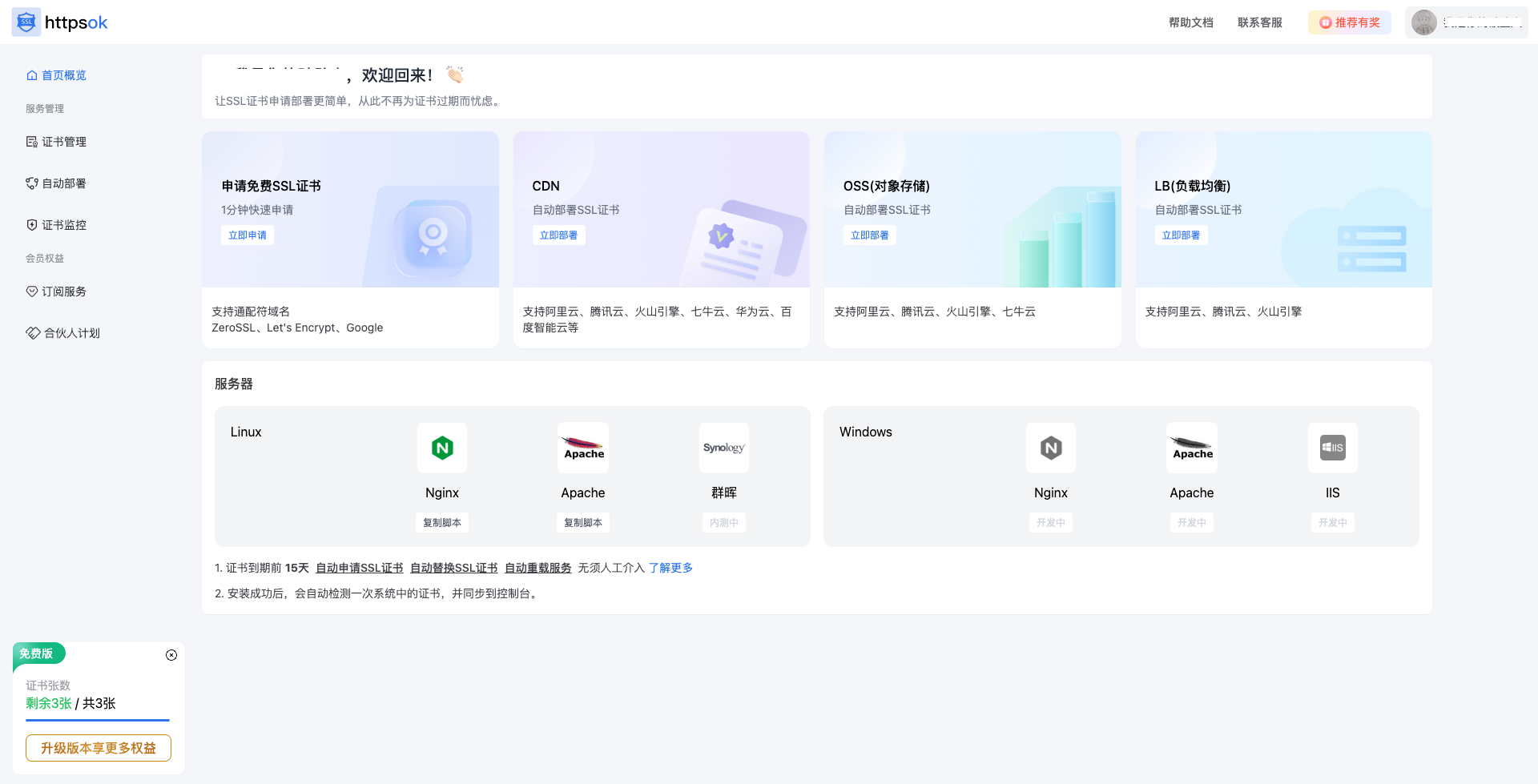This screenshot has width=1538, height=784.
Task: Click the Windows IIS icon
Action: click(x=1332, y=448)
